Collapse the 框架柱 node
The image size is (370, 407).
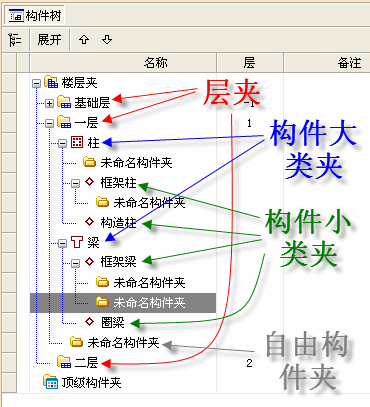tap(76, 183)
